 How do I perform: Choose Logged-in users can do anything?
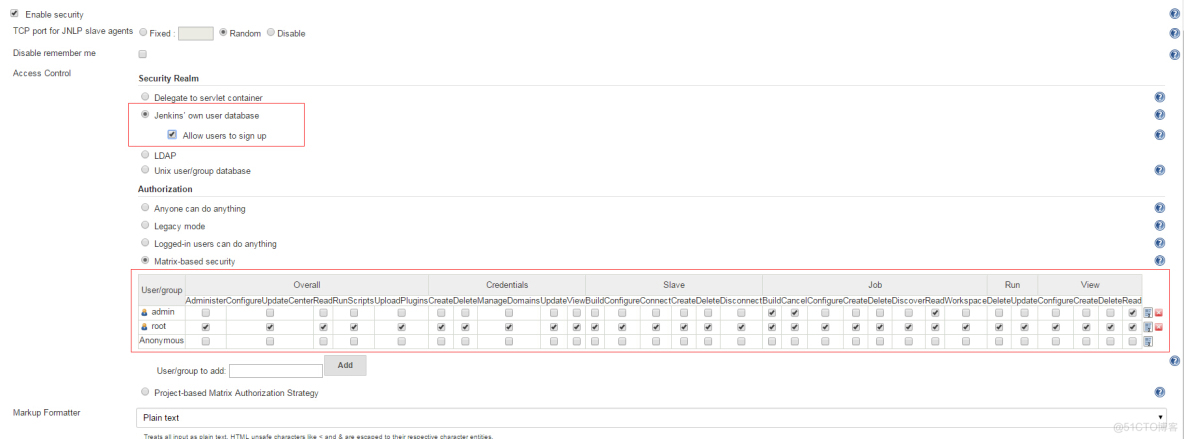[146, 243]
